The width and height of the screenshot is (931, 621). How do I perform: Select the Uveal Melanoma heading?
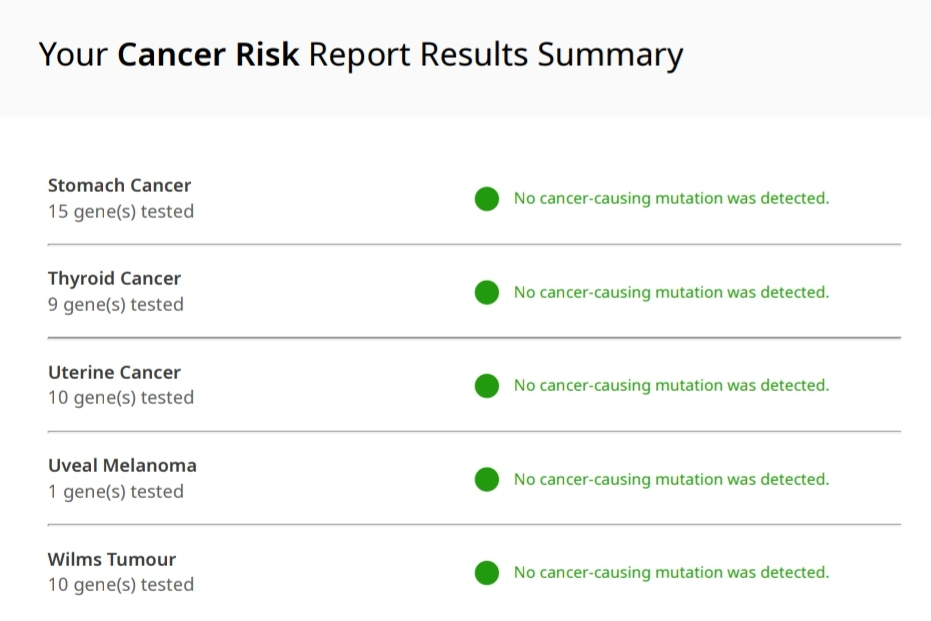click(122, 465)
